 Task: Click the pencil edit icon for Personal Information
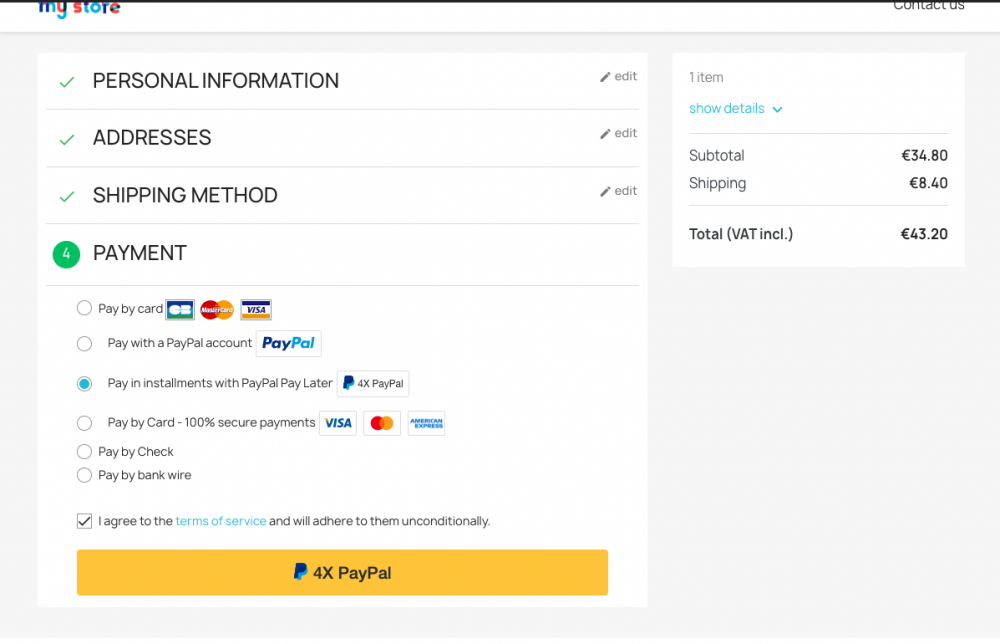click(x=605, y=77)
